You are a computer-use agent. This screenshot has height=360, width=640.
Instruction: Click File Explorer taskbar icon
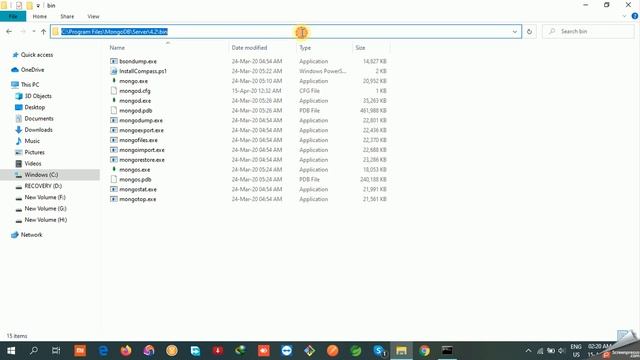402,351
